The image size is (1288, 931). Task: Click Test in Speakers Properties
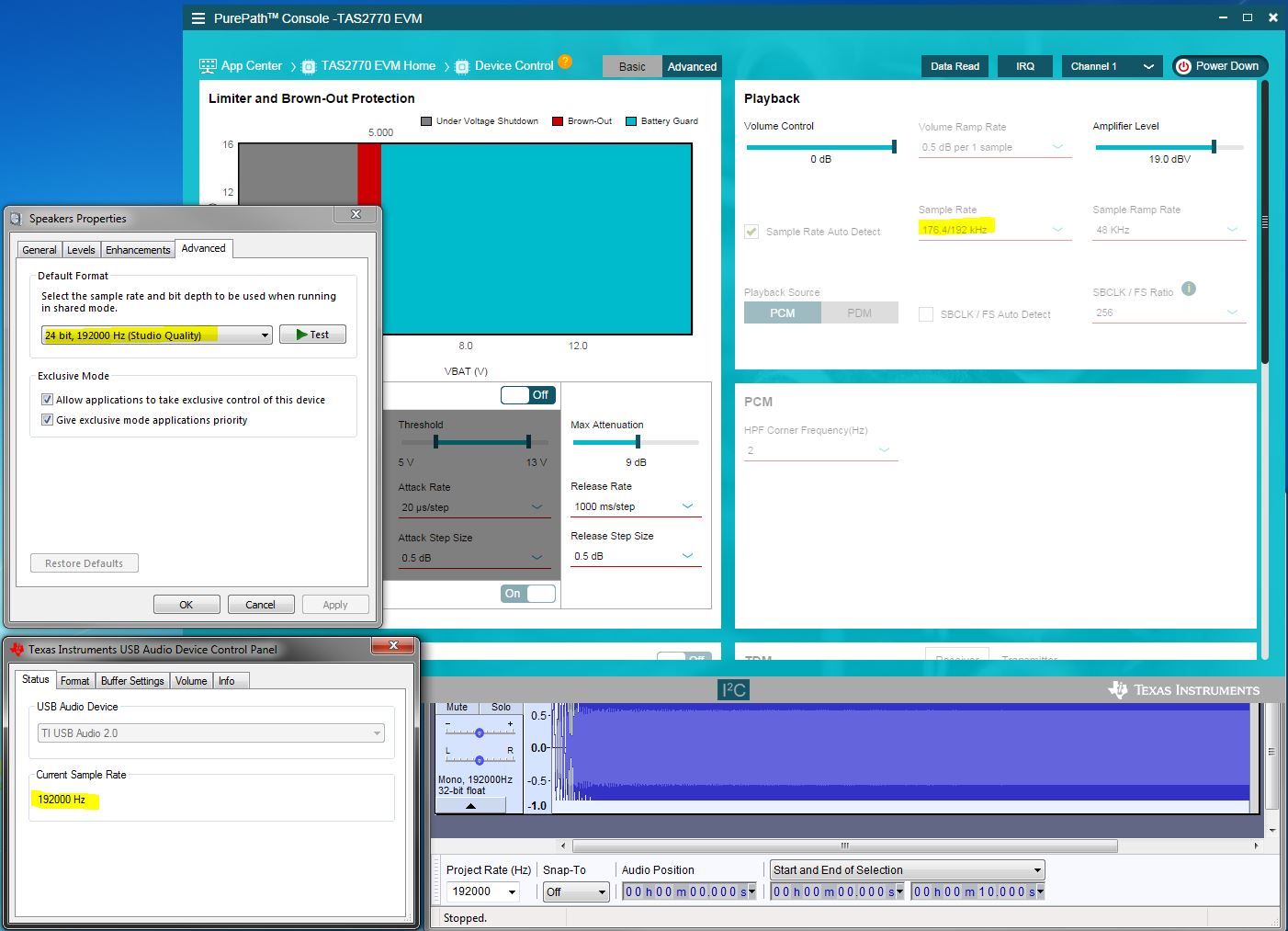312,335
